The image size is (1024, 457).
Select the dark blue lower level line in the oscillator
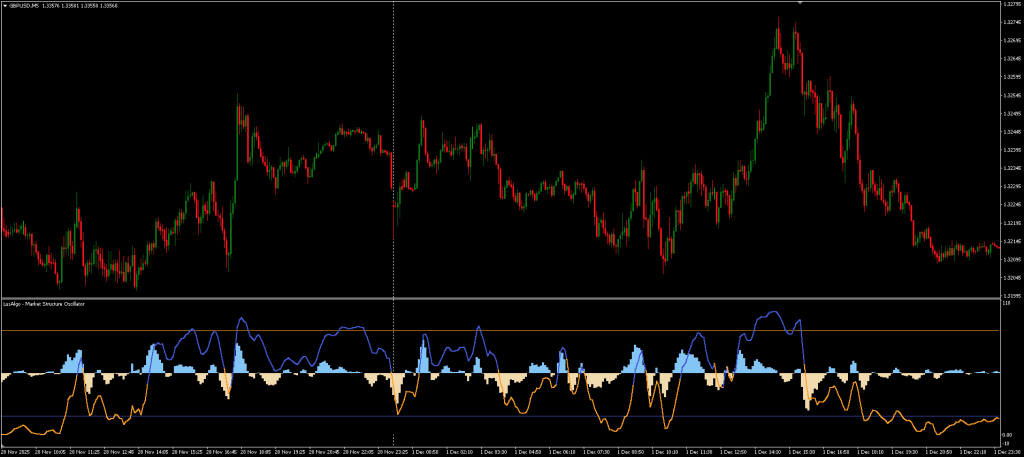coord(500,417)
